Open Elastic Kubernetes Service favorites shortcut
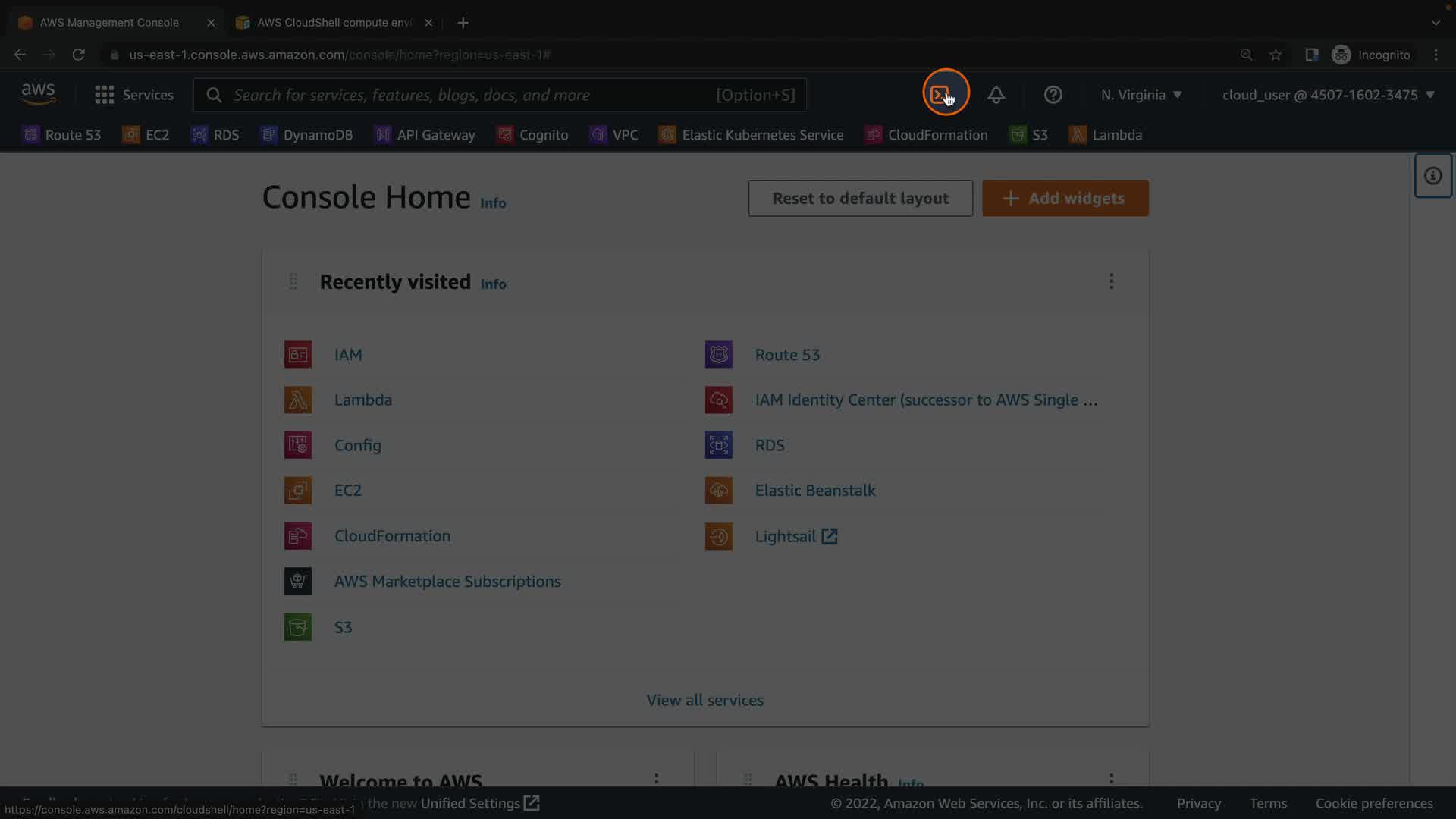 pos(751,135)
